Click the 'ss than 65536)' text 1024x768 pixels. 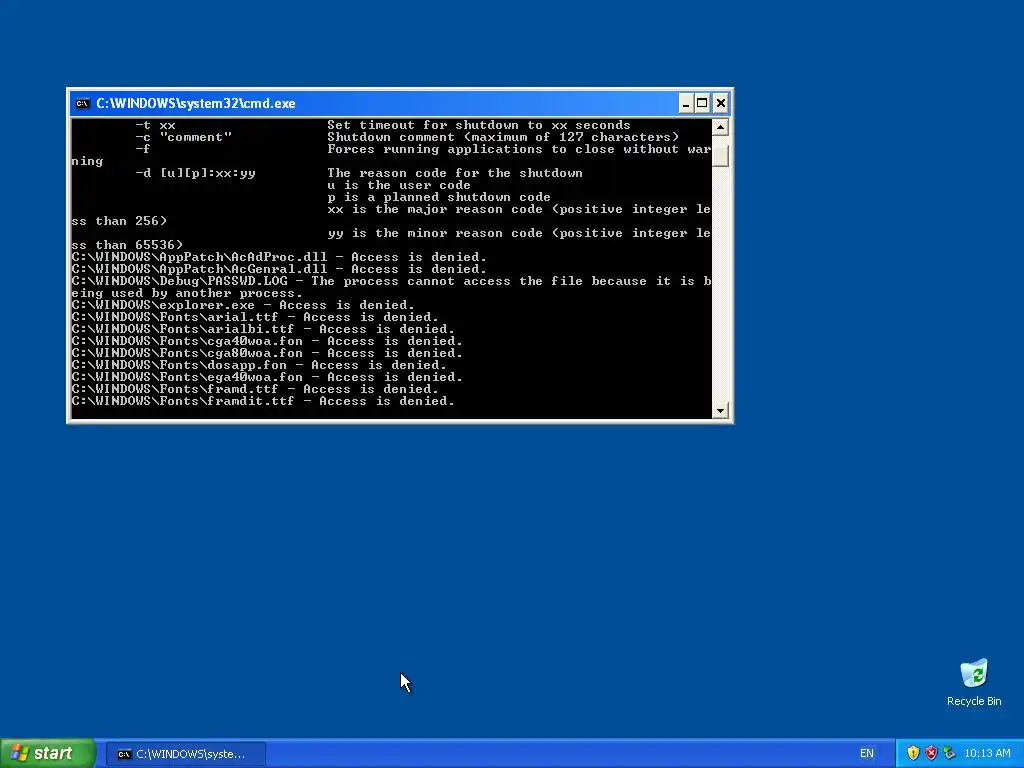click(127, 246)
